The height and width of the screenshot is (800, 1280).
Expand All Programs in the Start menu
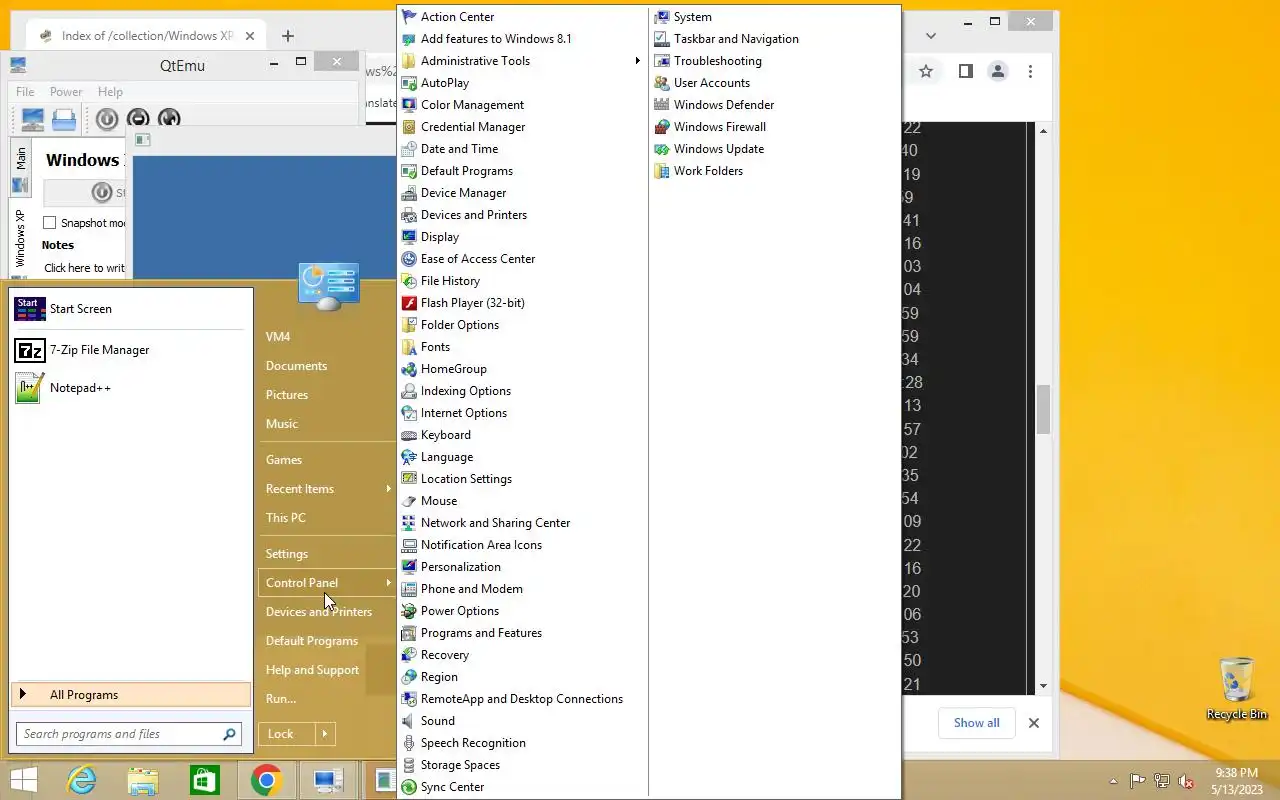pyautogui.click(x=130, y=695)
